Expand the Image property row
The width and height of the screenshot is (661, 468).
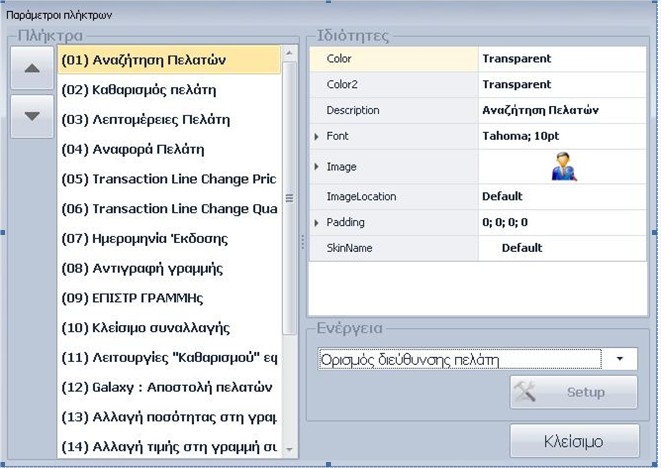tap(317, 167)
